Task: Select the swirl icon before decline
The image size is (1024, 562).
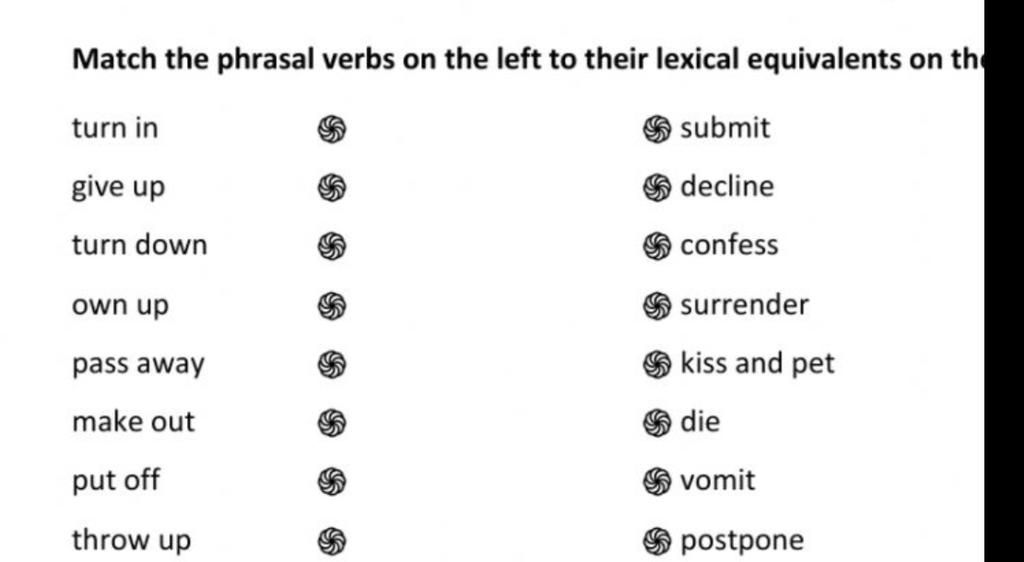Action: (657, 188)
